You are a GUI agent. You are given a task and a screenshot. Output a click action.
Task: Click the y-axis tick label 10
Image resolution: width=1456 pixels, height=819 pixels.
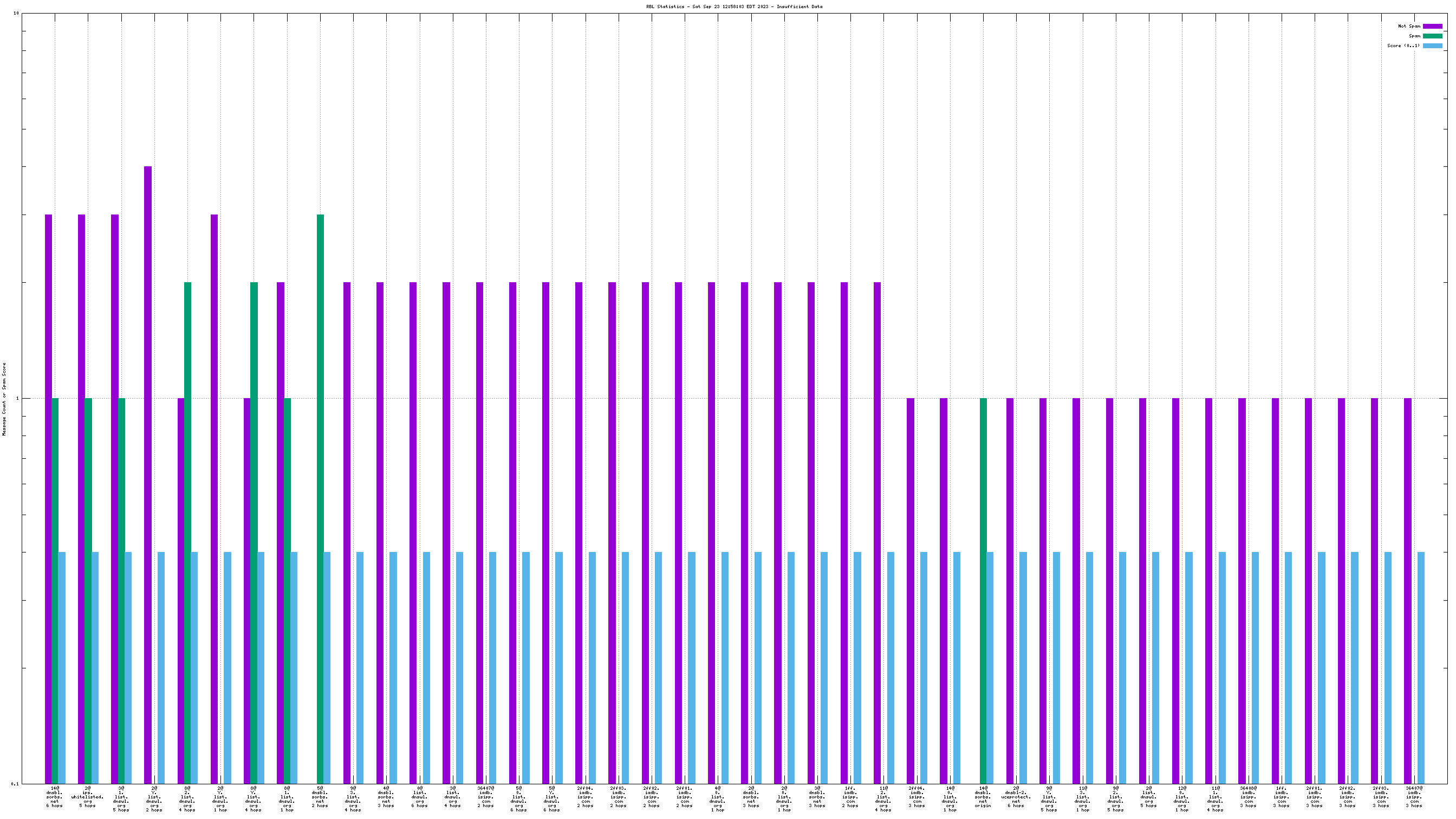[x=16, y=13]
